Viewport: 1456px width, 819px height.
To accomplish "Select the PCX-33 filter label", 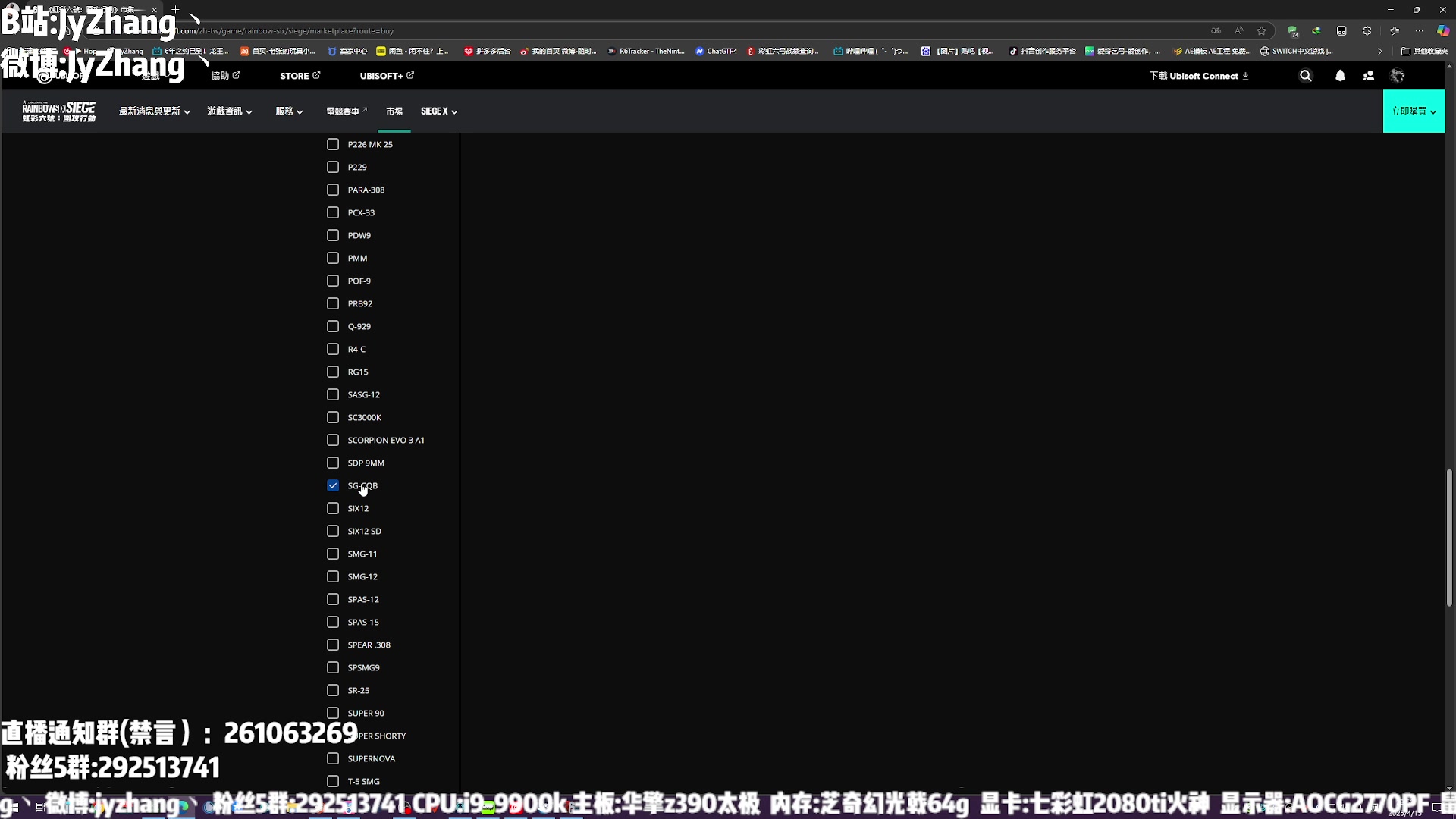I will click(361, 212).
